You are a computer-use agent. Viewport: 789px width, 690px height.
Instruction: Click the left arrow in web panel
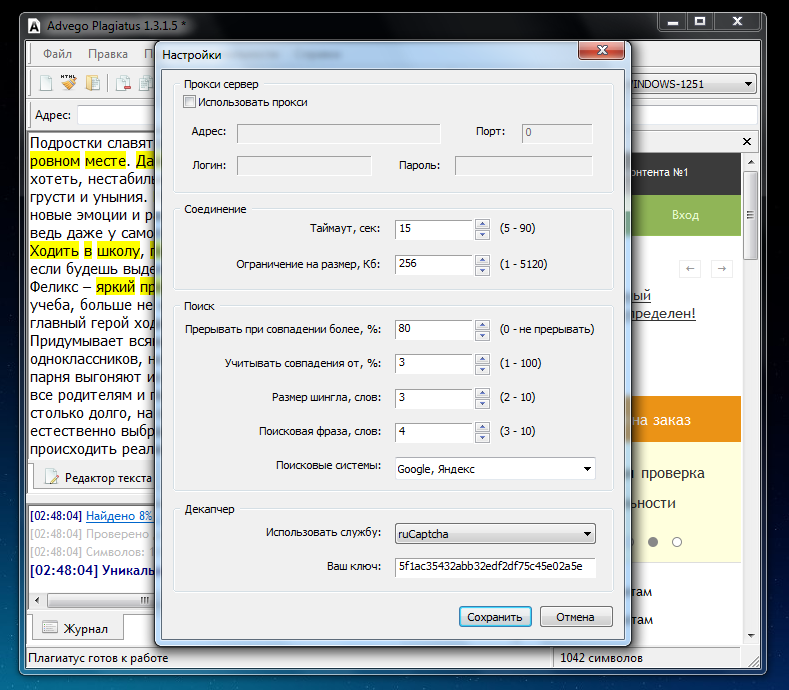[x=691, y=269]
